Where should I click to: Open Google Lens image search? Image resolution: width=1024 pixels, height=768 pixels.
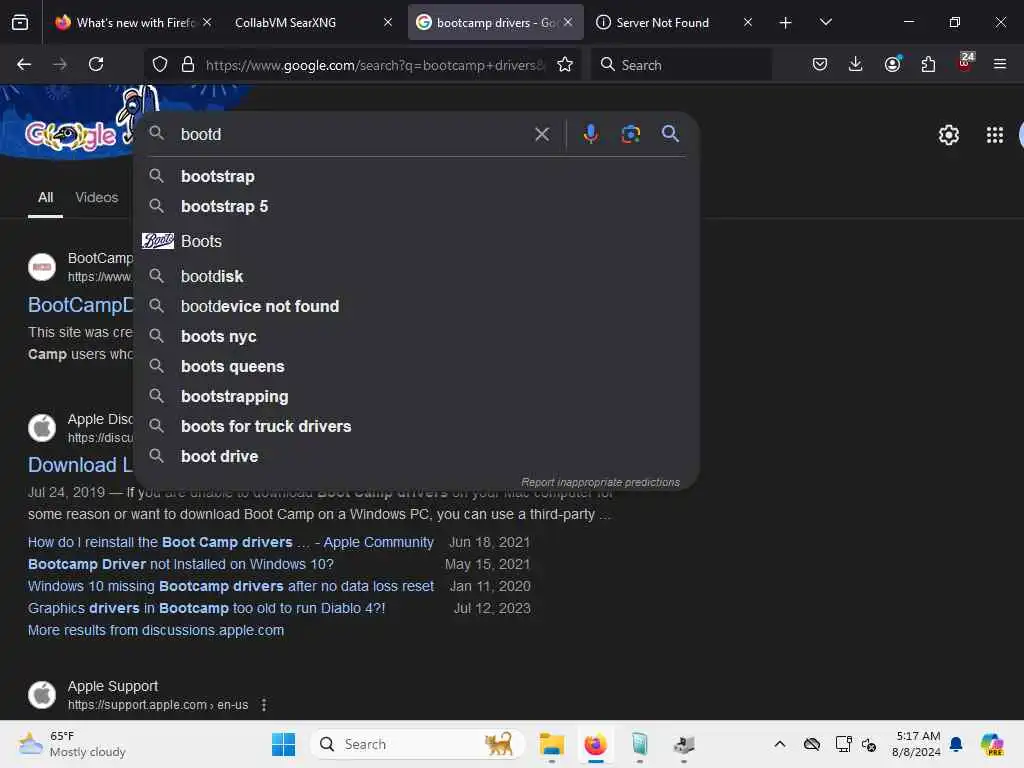(630, 134)
